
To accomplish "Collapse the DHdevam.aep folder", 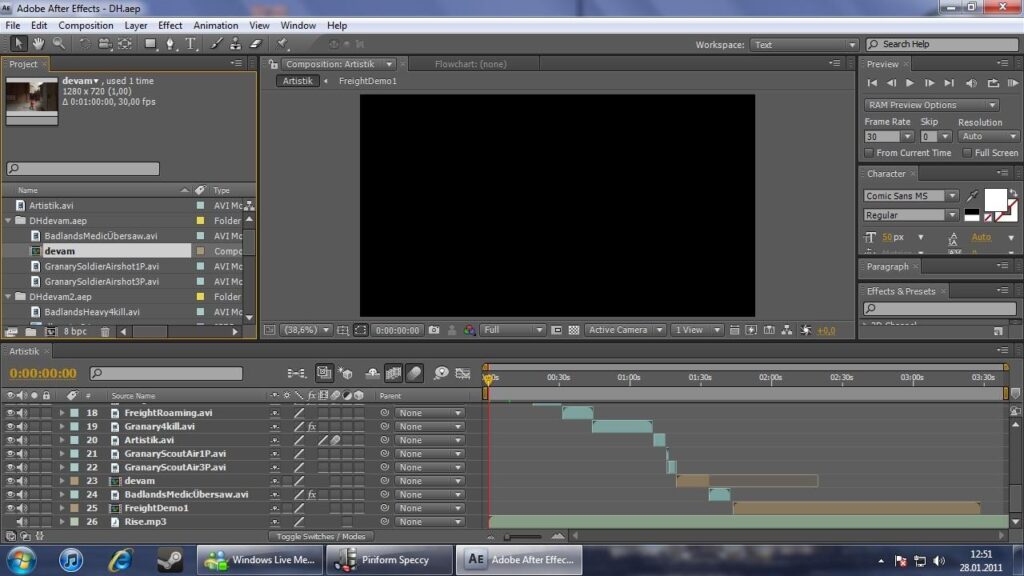I will tap(8, 221).
